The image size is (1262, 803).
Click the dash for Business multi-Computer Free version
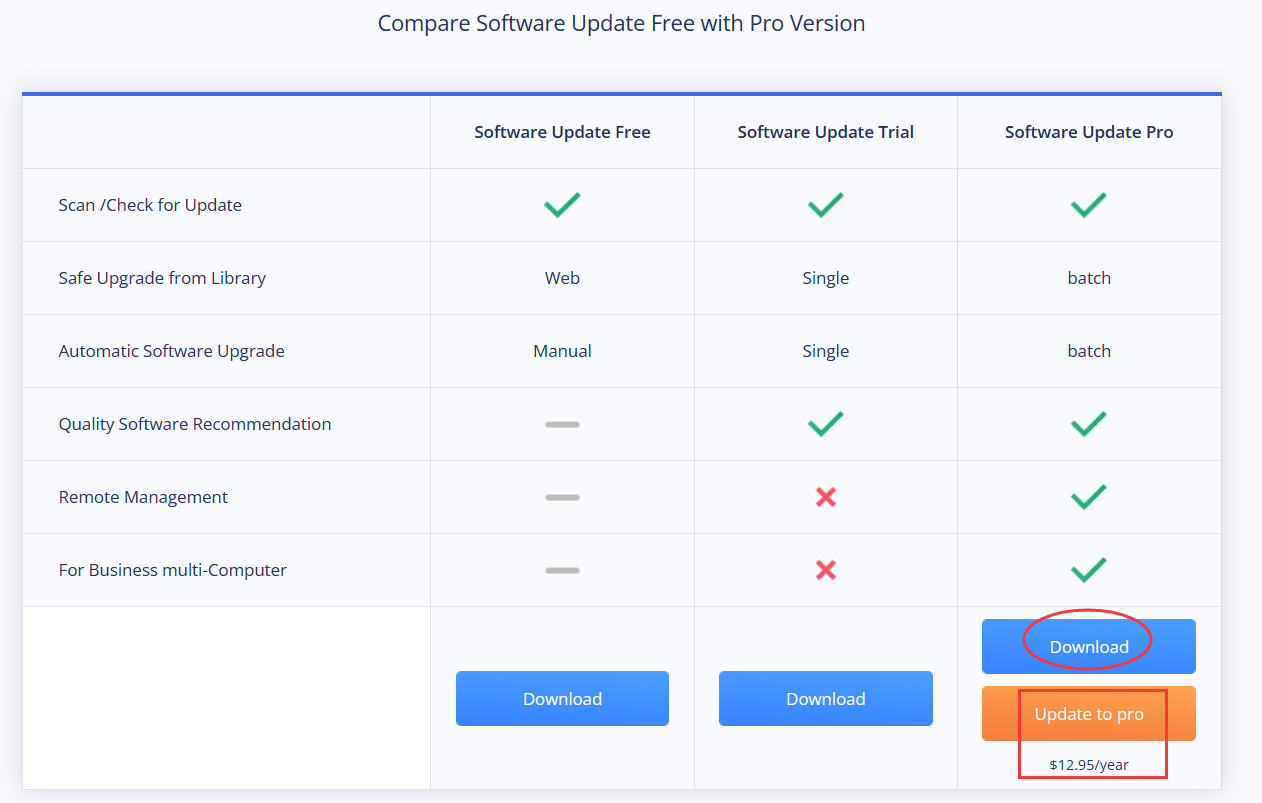562,570
